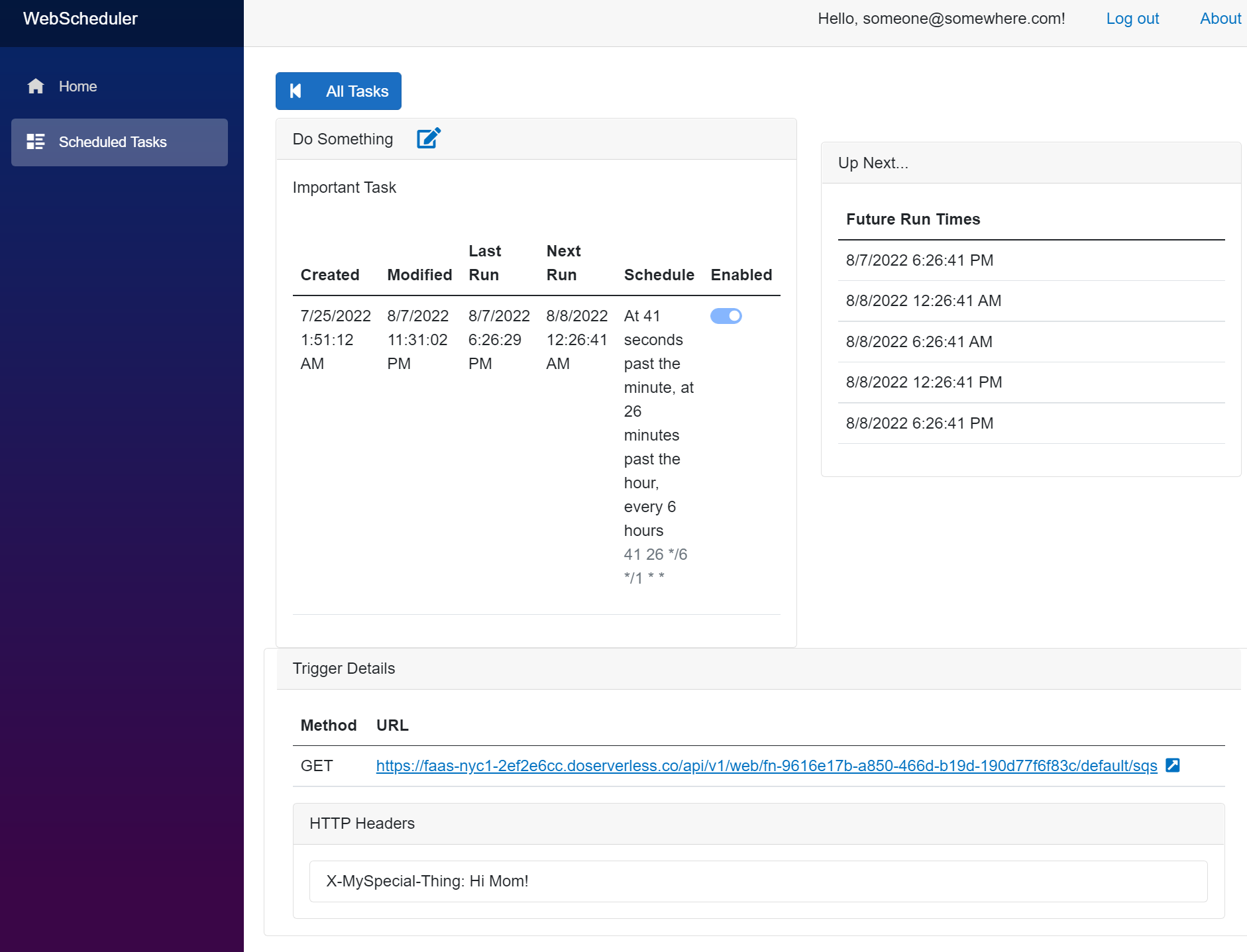Viewport: 1247px width, 952px height.
Task: Select the 8/7/2022 6:26:41 PM run time
Action: tap(919, 260)
